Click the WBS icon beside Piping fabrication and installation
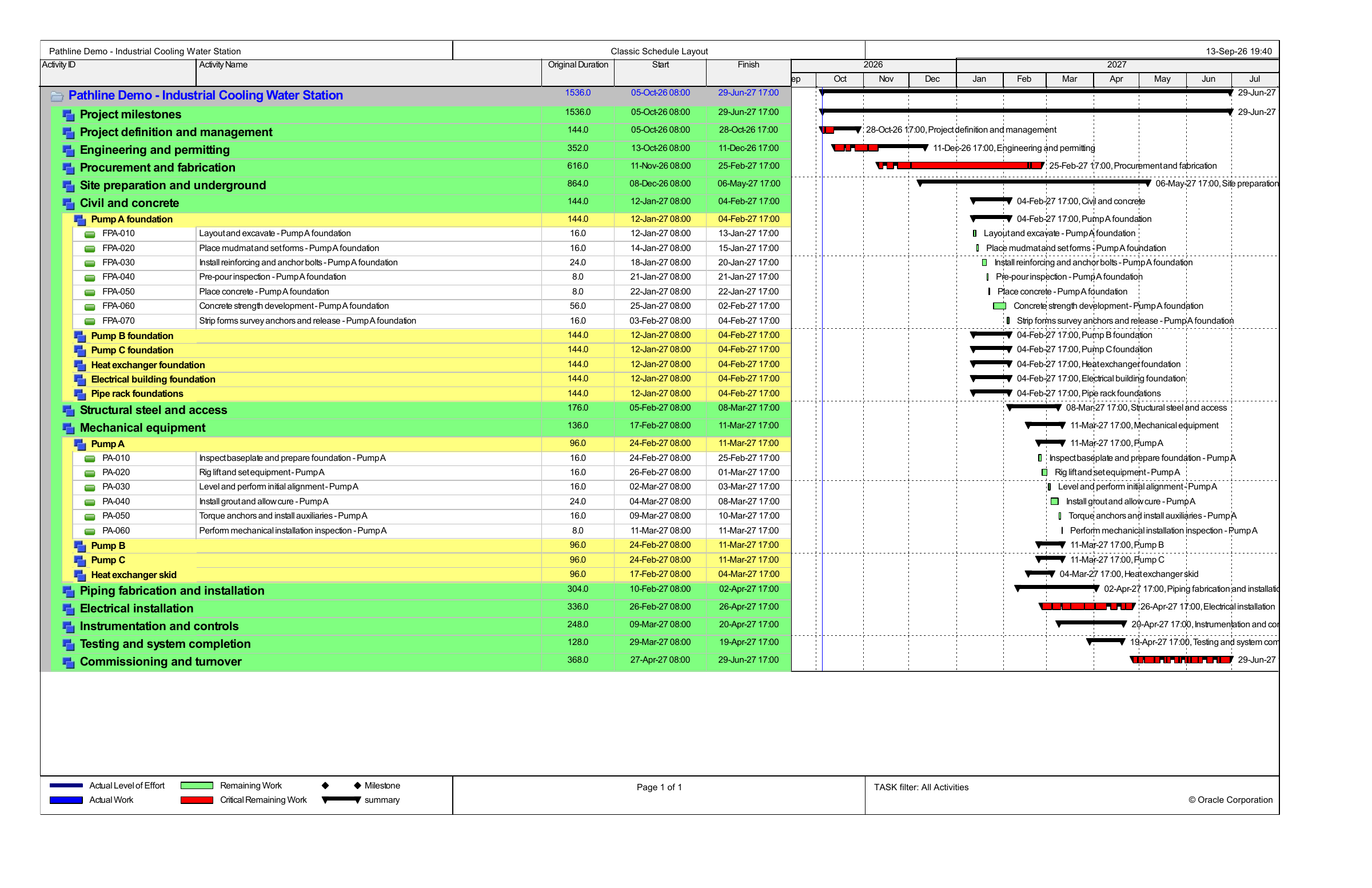1372x888 pixels. pyautogui.click(x=69, y=592)
